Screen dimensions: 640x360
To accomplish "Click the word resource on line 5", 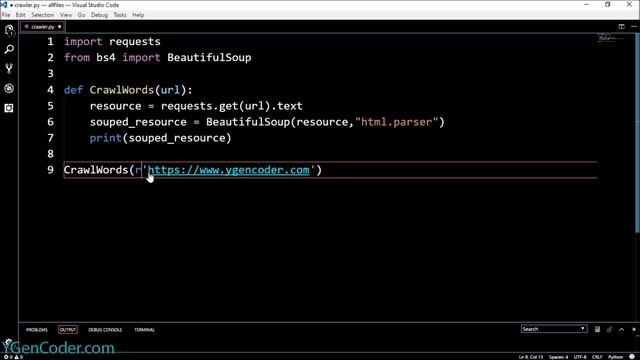I will coord(116,106).
